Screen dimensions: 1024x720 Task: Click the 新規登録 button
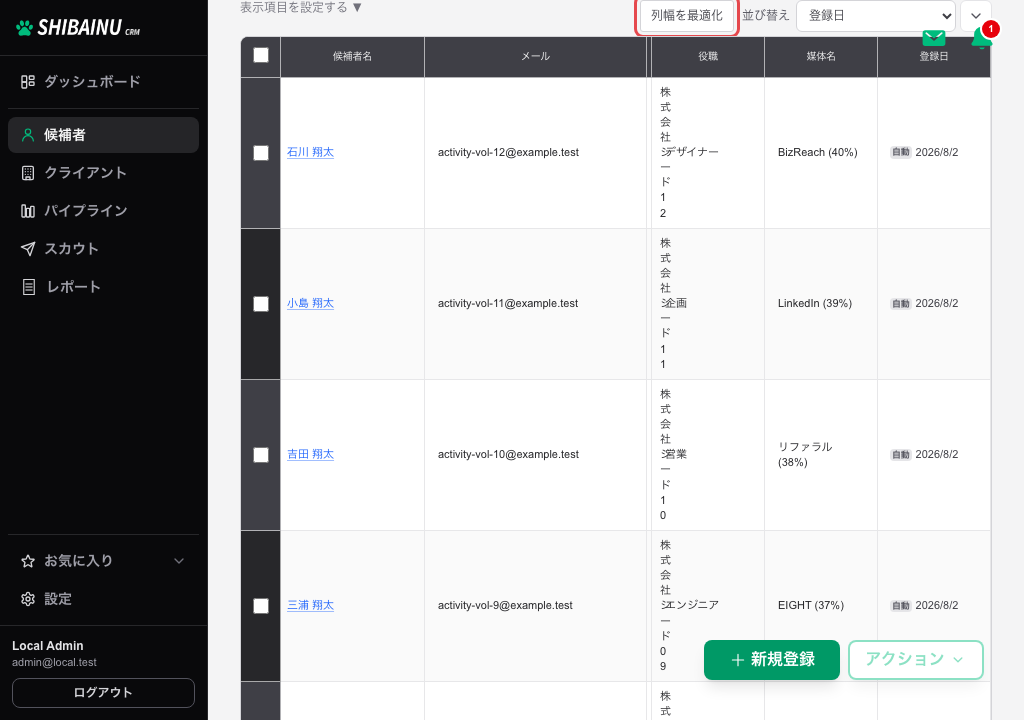tap(772, 660)
